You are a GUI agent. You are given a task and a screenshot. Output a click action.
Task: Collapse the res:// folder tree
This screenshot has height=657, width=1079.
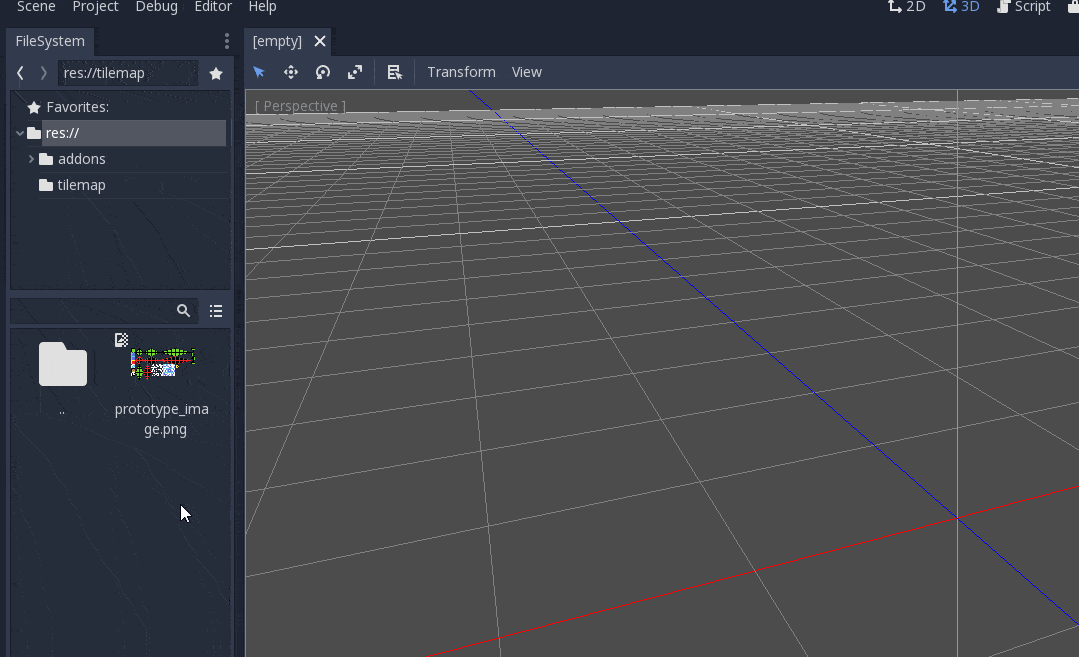[19, 132]
